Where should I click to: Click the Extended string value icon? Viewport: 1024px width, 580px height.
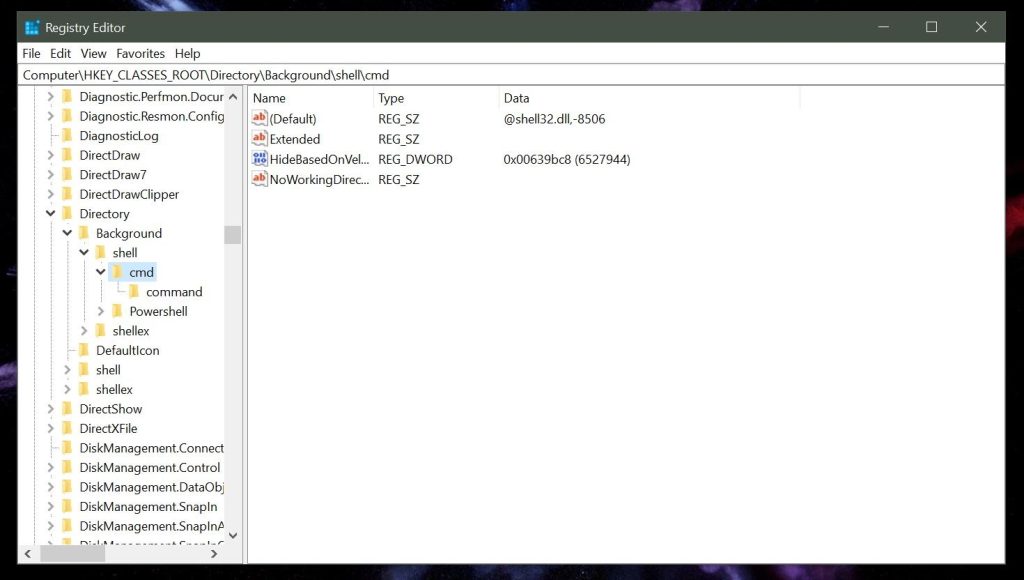[259, 138]
